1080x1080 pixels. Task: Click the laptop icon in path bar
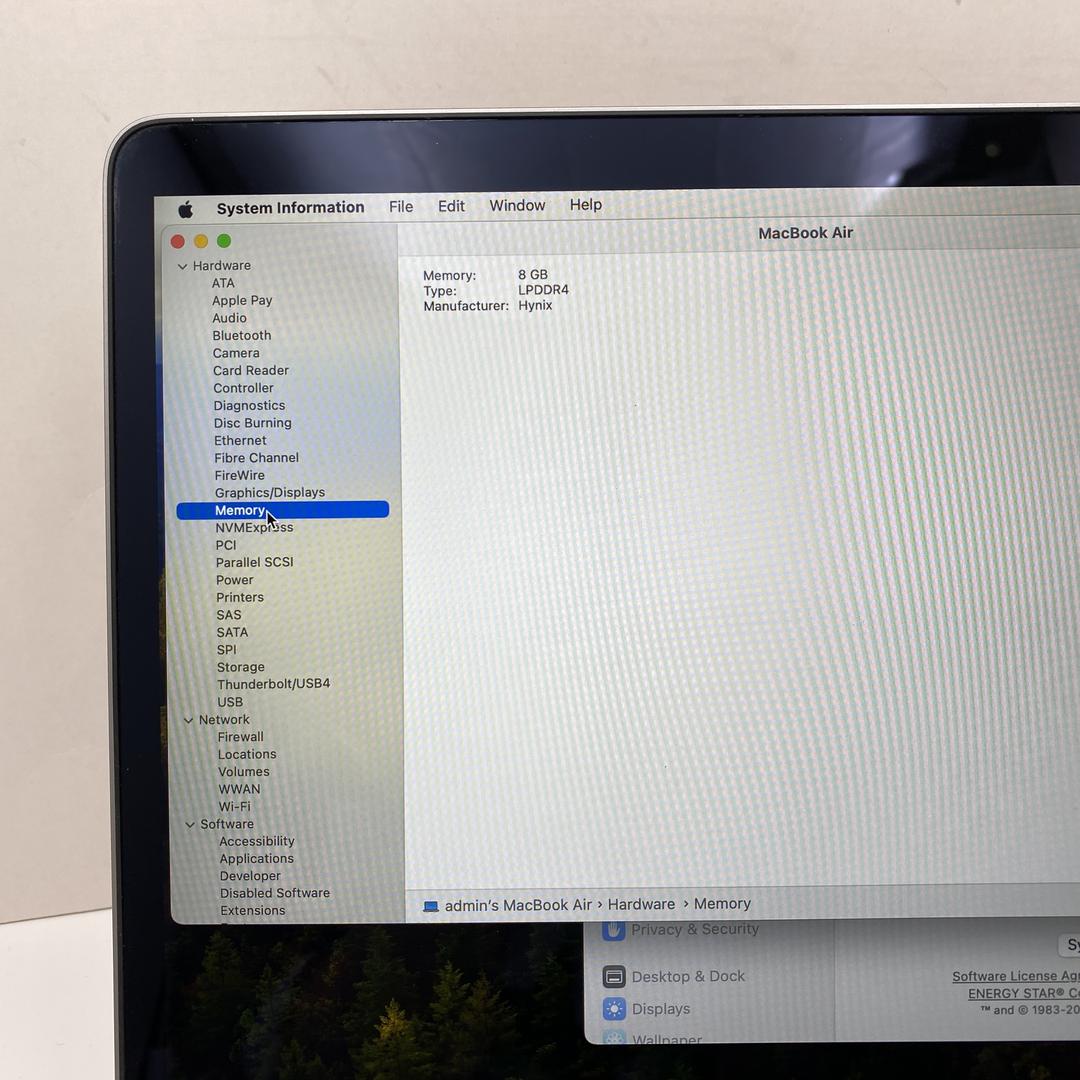[431, 906]
